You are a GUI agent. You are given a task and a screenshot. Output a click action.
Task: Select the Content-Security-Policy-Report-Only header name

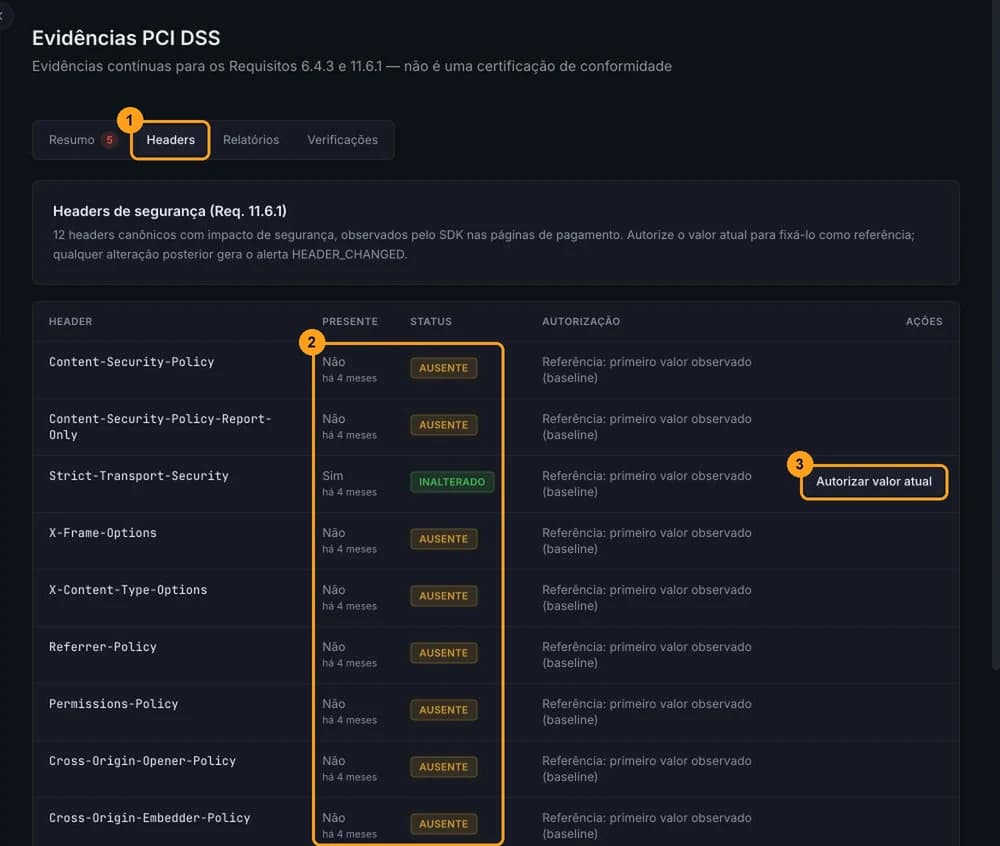tap(160, 427)
